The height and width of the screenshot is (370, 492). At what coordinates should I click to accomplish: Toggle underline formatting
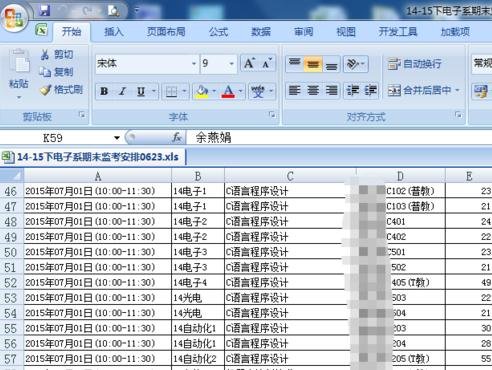point(141,91)
